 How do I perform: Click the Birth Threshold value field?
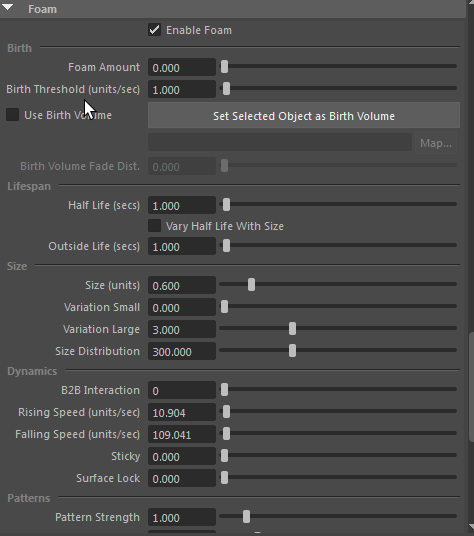tap(182, 89)
